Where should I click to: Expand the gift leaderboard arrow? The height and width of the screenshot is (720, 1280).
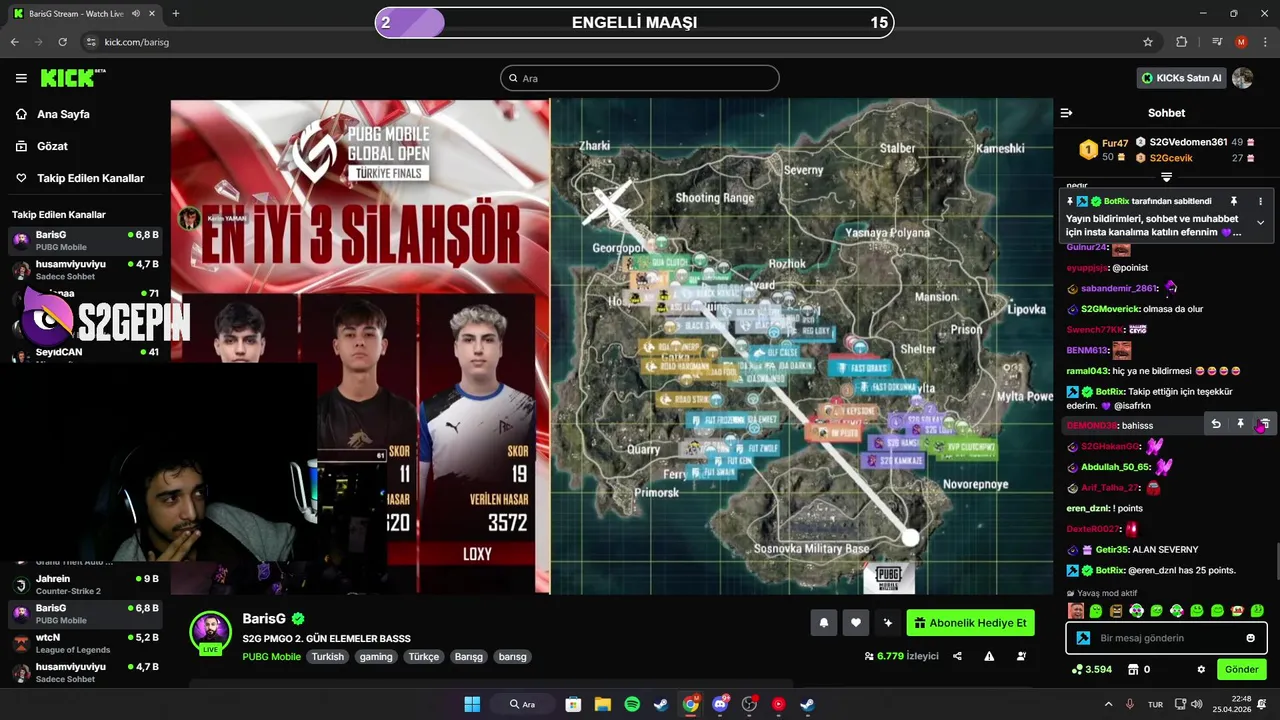(x=1166, y=177)
